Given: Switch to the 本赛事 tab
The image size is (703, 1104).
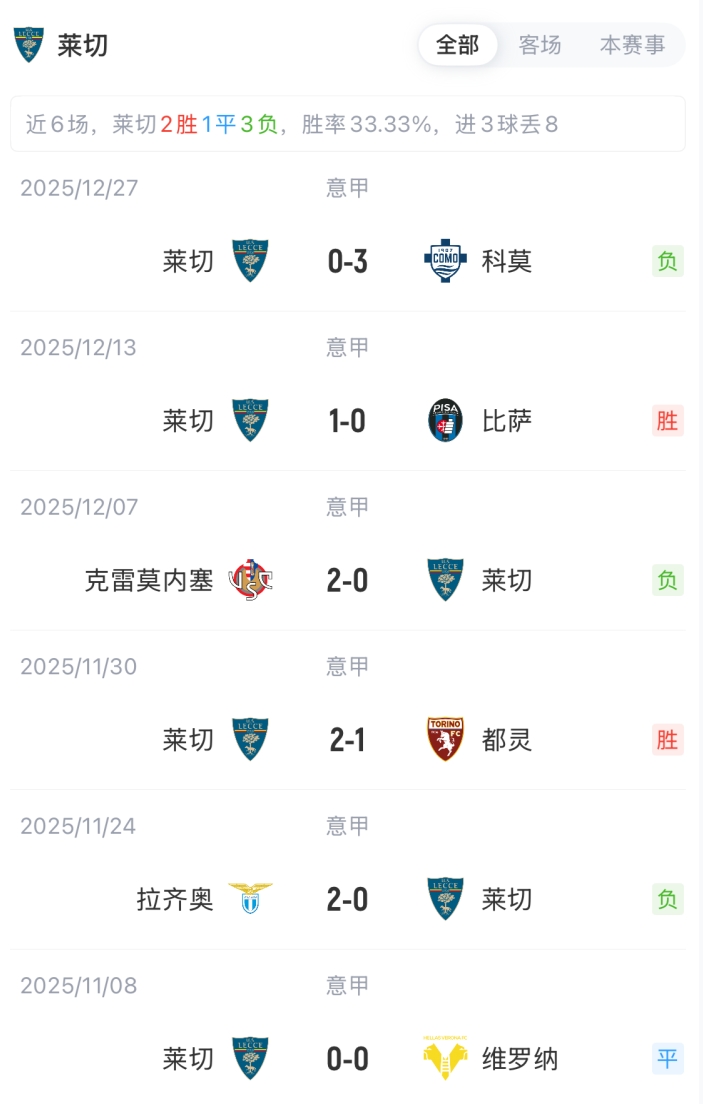Looking at the screenshot, I should 632,45.
